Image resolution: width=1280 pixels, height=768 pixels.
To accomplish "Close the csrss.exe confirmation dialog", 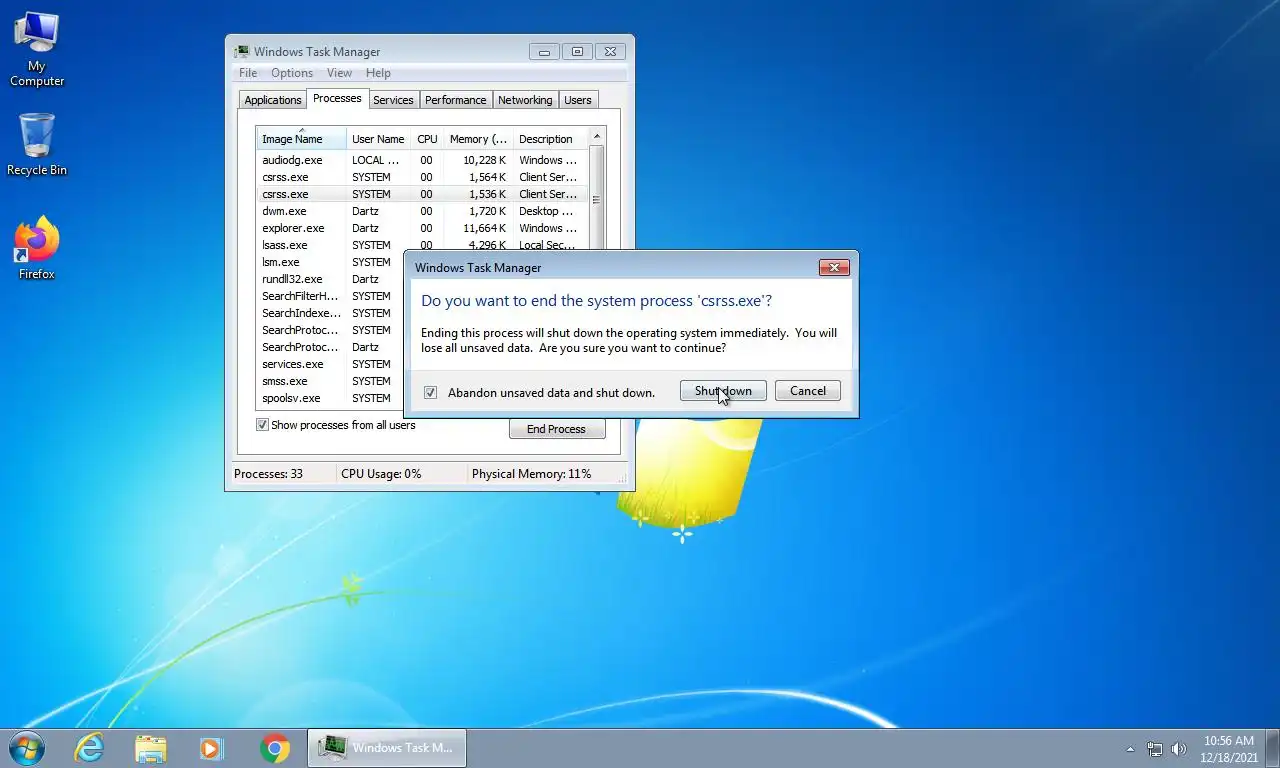I will coord(834,268).
